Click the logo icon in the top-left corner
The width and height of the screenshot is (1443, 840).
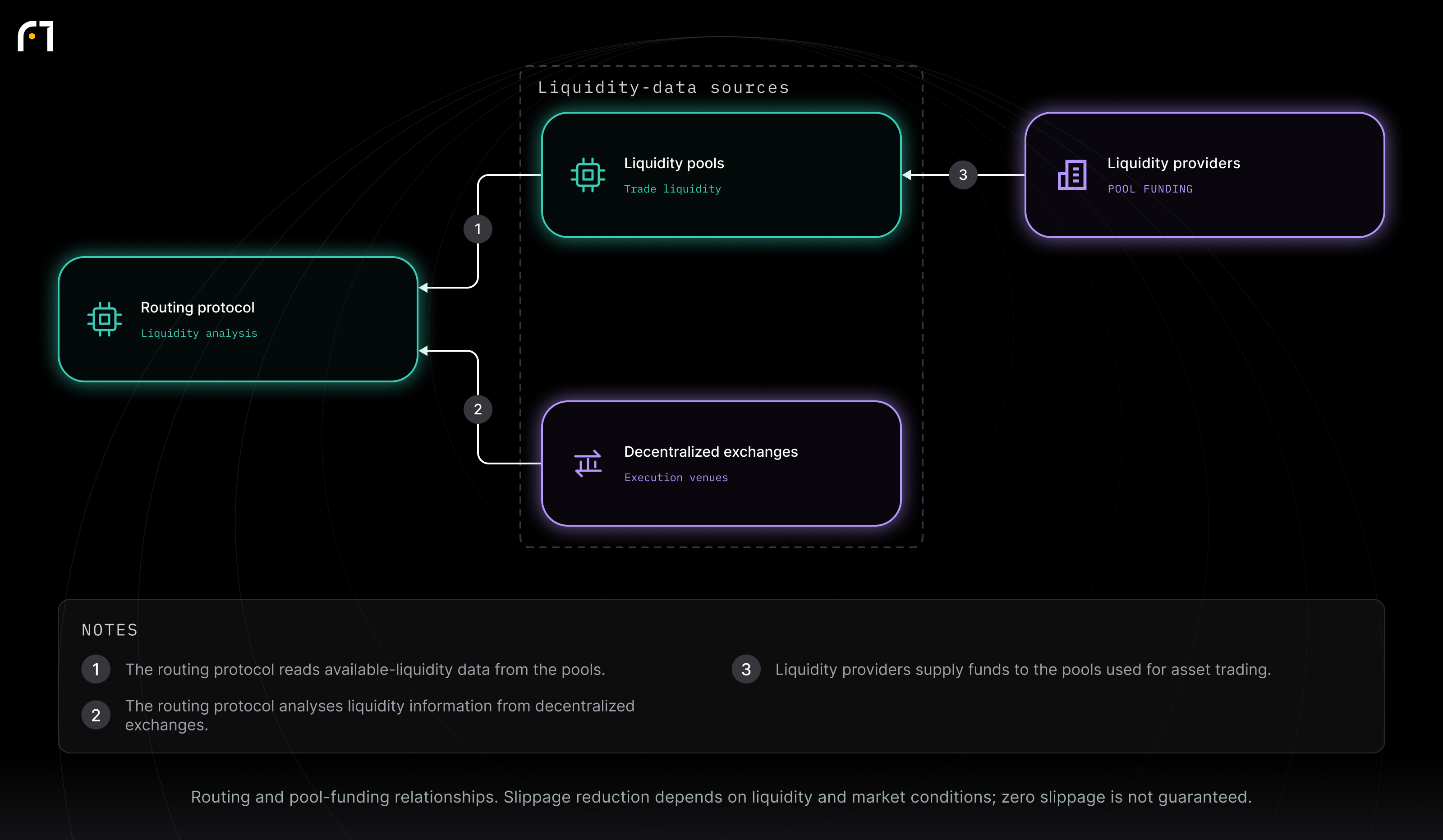[36, 36]
